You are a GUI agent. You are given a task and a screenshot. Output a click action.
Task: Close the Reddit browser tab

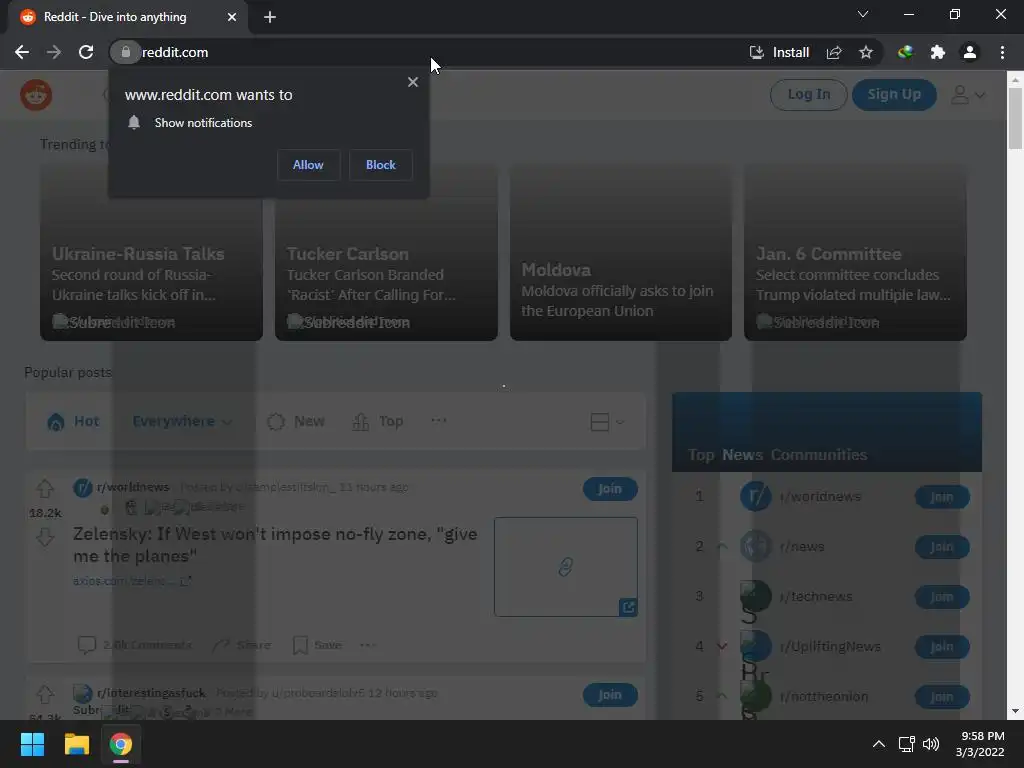[232, 17]
